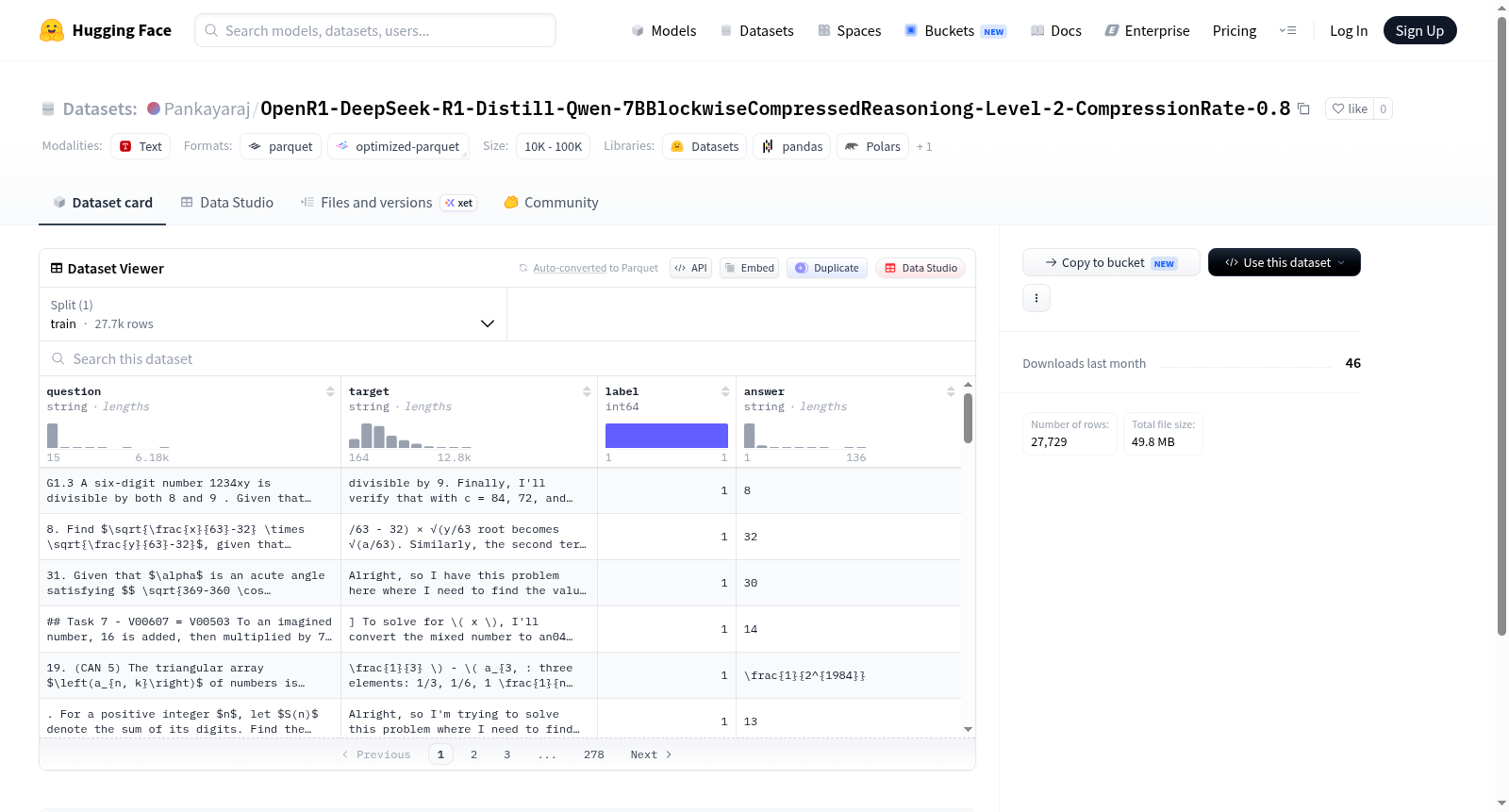The width and height of the screenshot is (1509, 812).
Task: Click the Text modality tag
Action: [141, 146]
